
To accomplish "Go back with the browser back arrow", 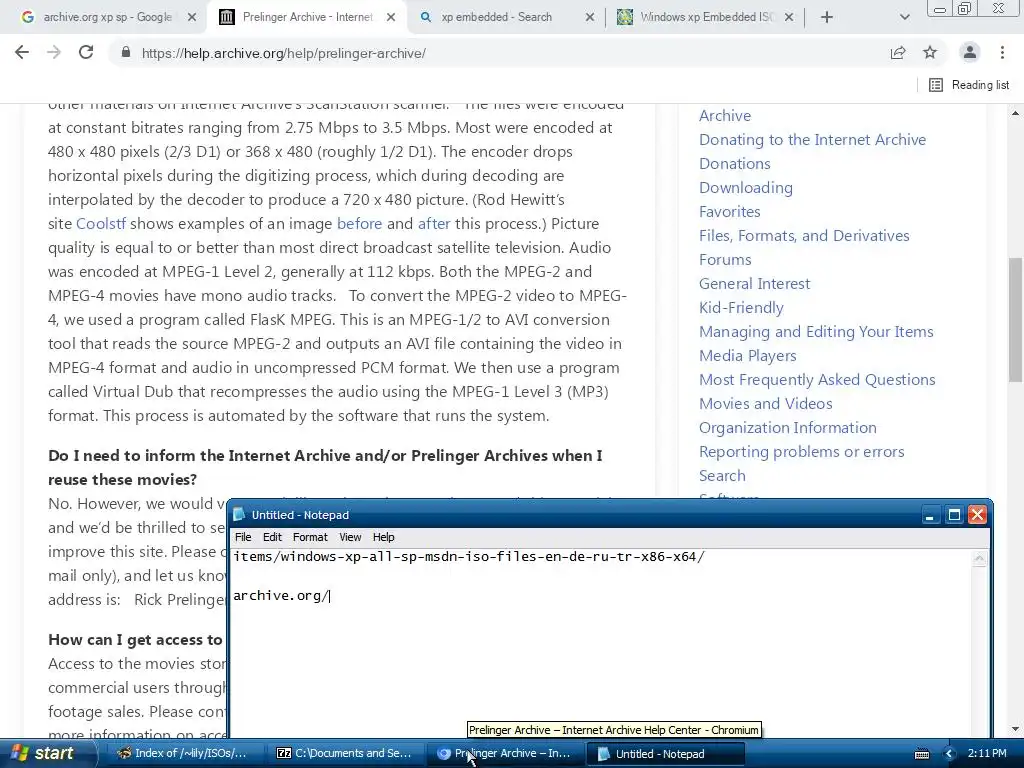I will (22, 53).
